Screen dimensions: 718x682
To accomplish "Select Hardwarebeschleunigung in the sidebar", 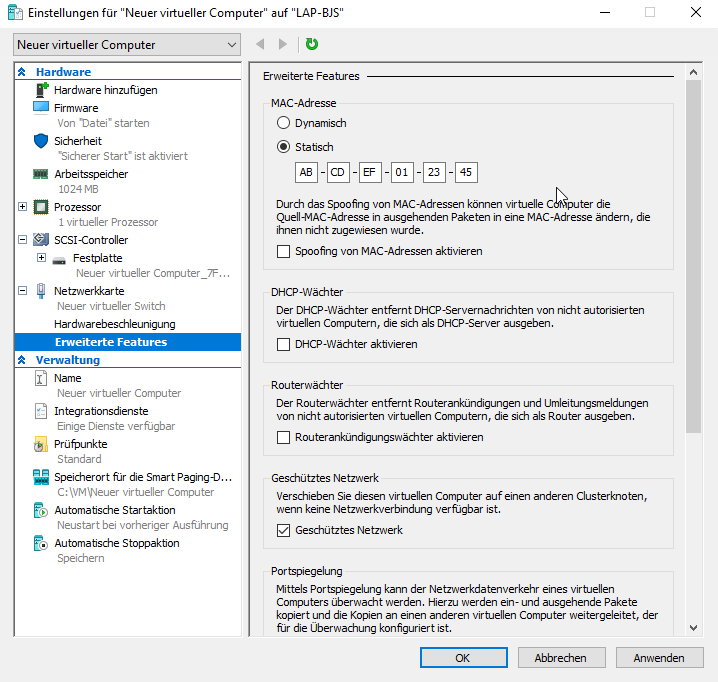I will pyautogui.click(x=114, y=324).
